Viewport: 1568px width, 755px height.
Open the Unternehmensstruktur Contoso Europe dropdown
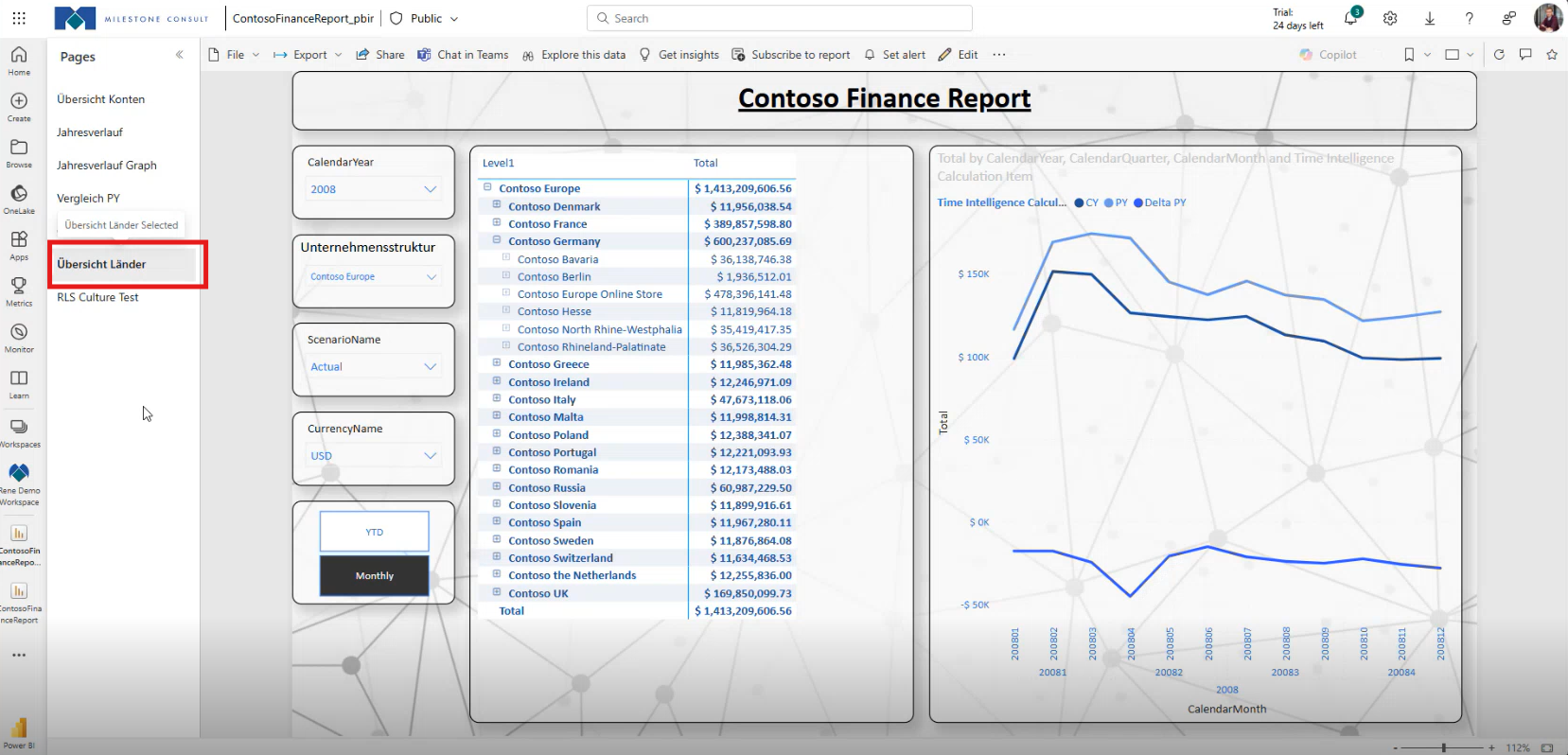pyautogui.click(x=374, y=276)
